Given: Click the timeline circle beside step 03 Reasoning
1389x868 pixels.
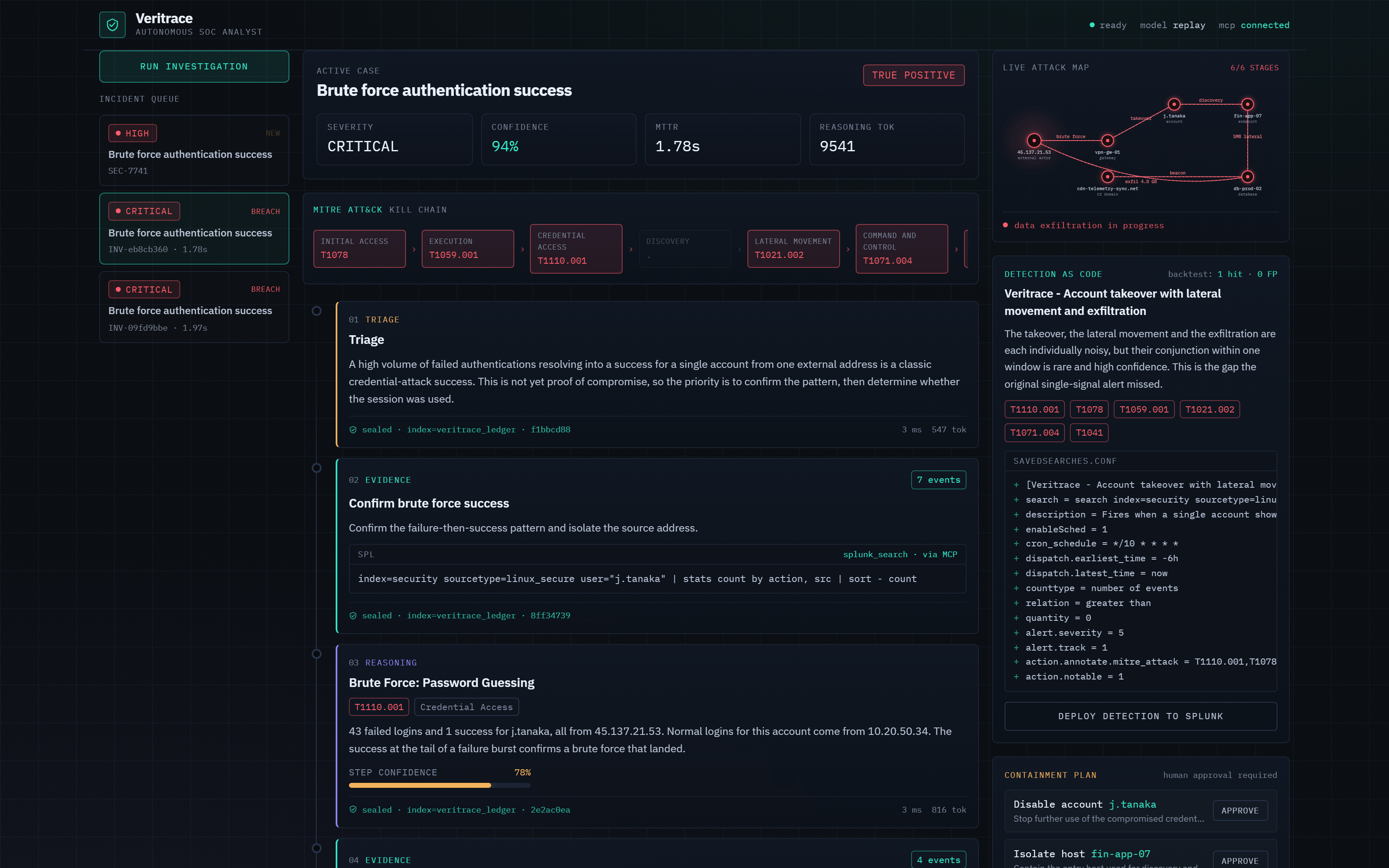Looking at the screenshot, I should 316,654.
